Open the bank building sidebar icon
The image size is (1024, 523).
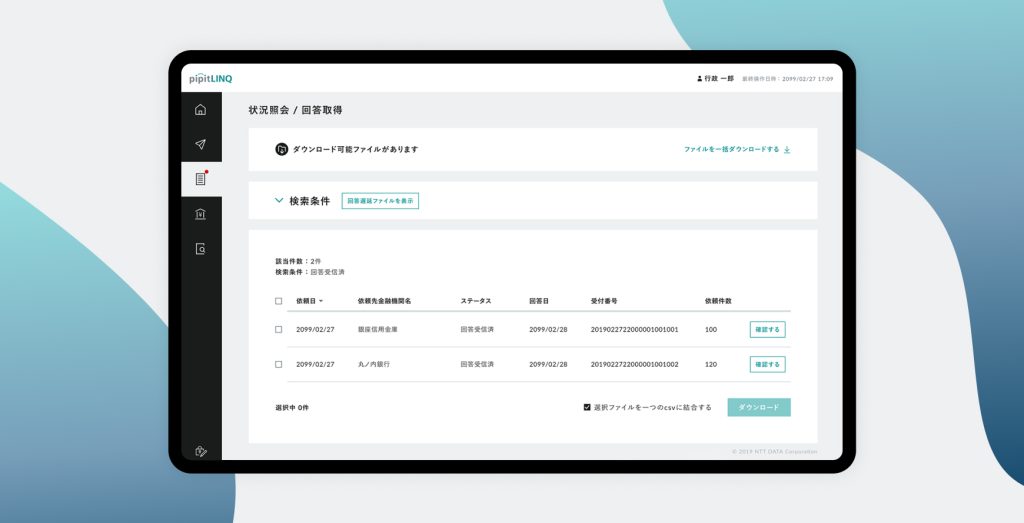(x=200, y=214)
